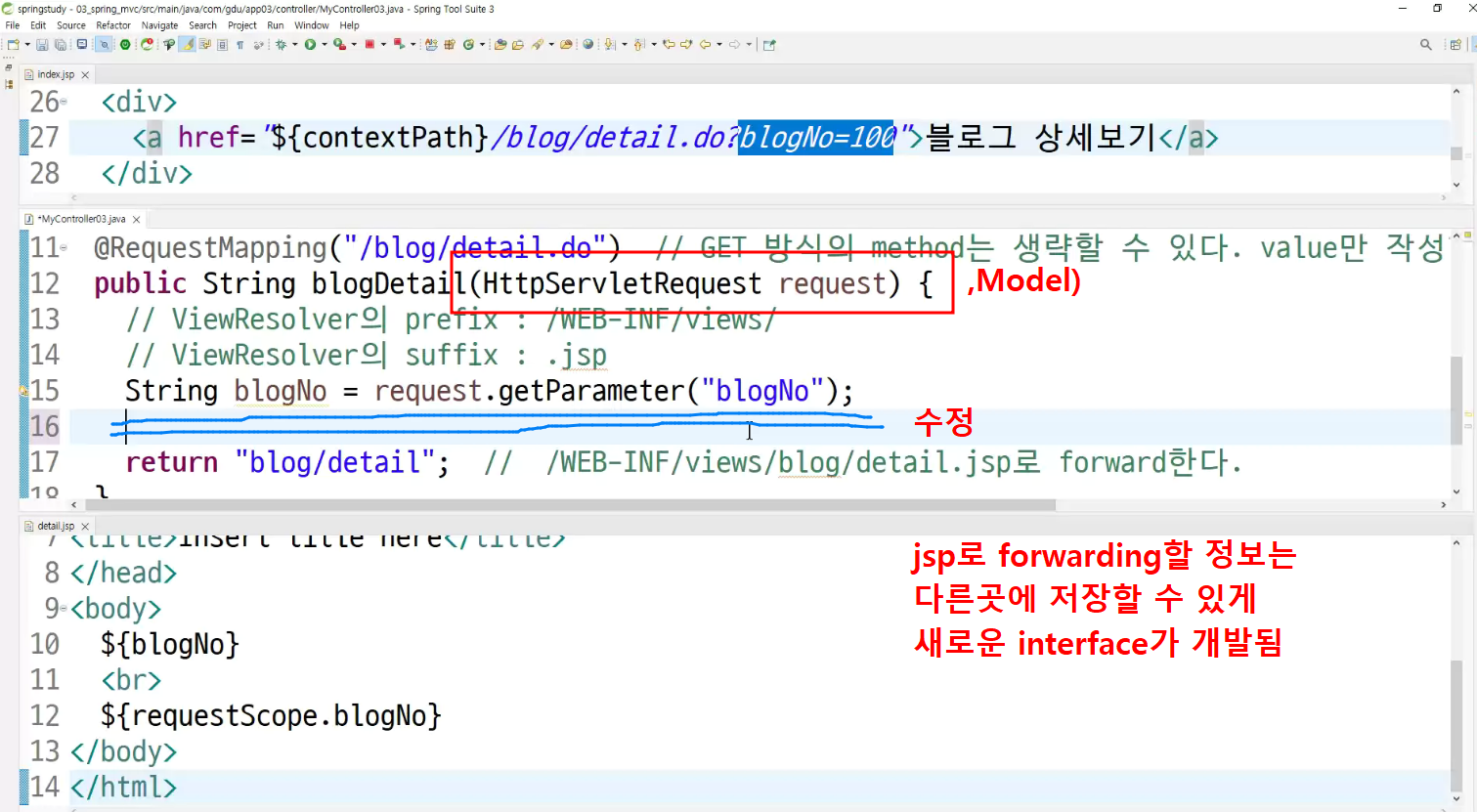
Task: Open the File menu
Action: (x=12, y=25)
